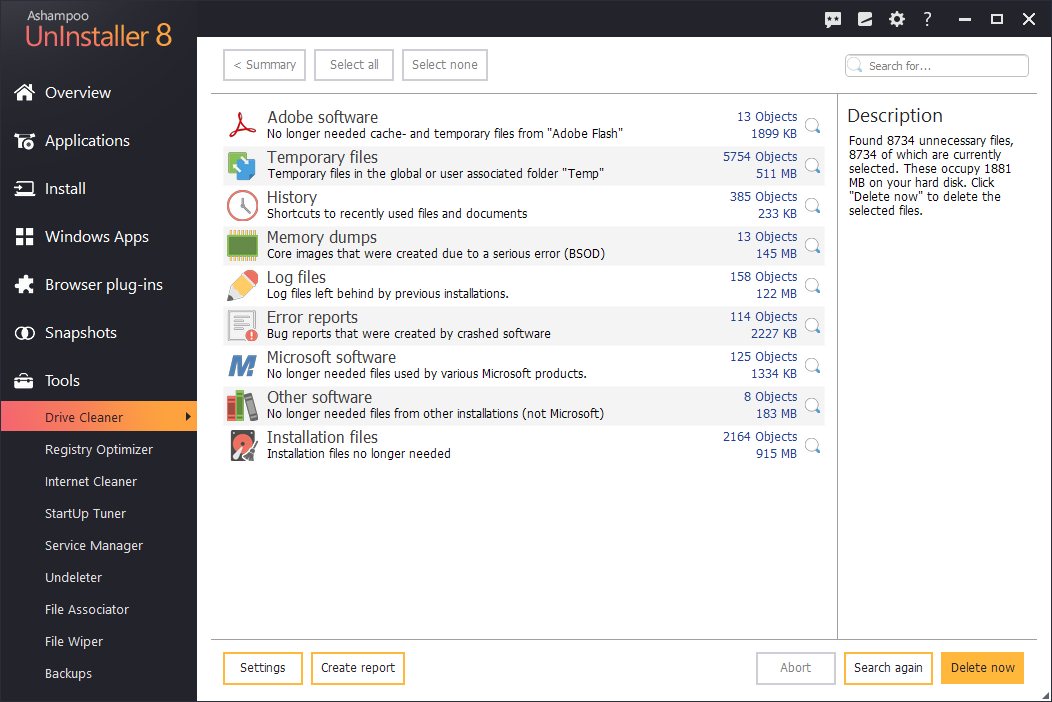Image resolution: width=1052 pixels, height=702 pixels.
Task: Click the Adobe software red icon
Action: coord(242,125)
